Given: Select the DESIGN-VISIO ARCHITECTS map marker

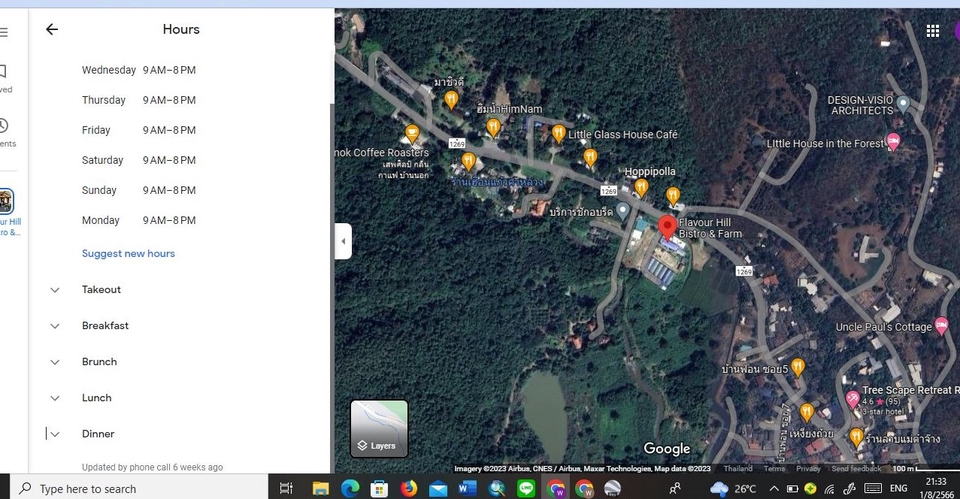Looking at the screenshot, I should [x=903, y=103].
